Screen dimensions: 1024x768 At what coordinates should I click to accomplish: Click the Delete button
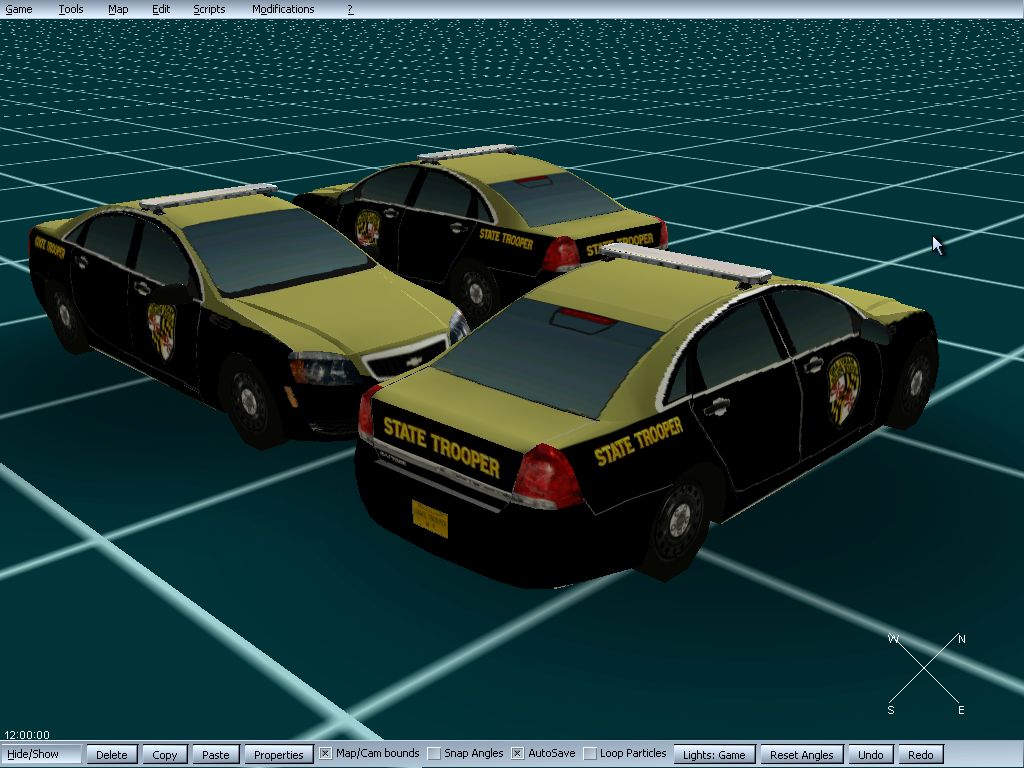point(112,754)
